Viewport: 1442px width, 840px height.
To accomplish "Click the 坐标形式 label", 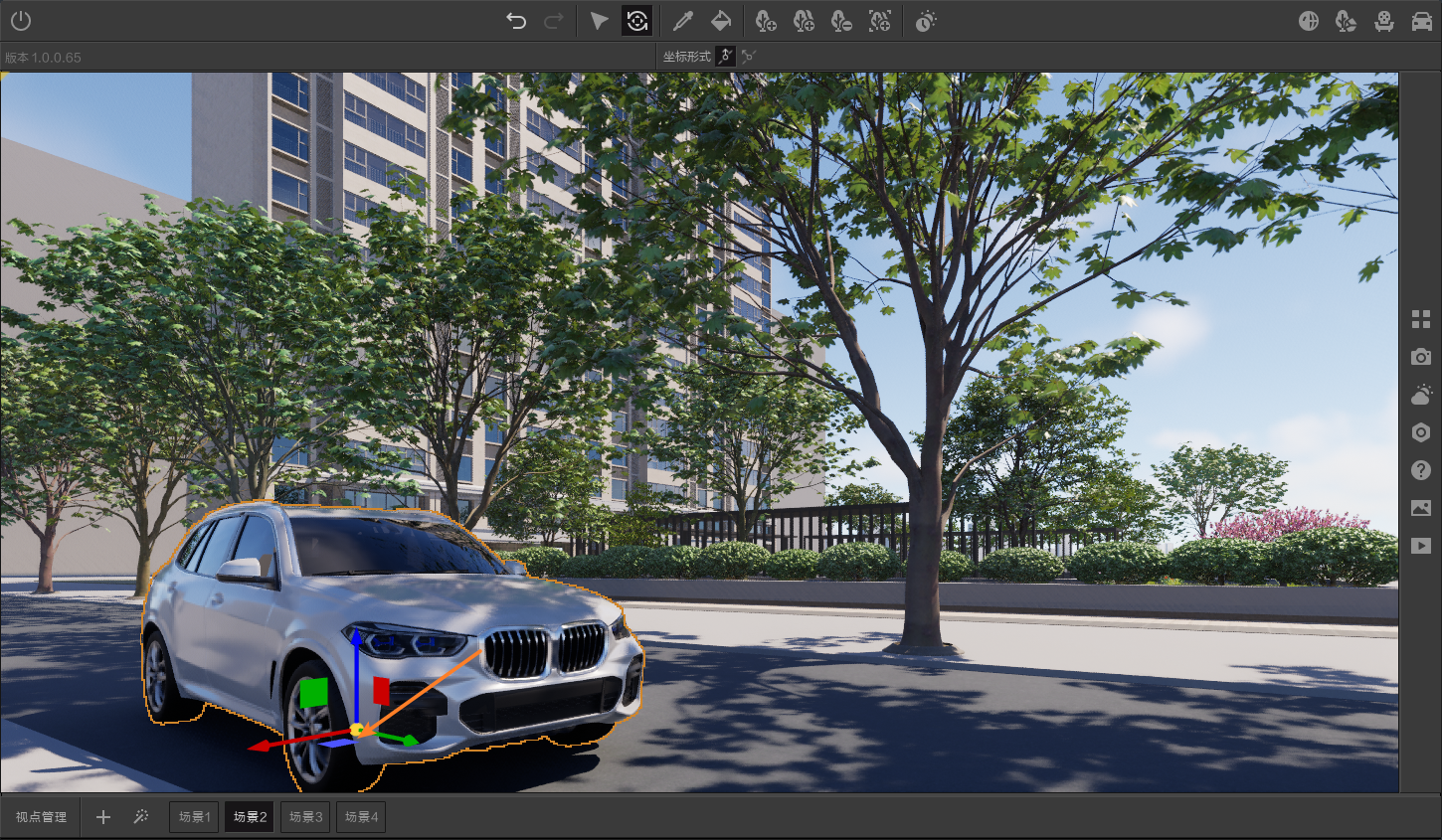I will [687, 57].
